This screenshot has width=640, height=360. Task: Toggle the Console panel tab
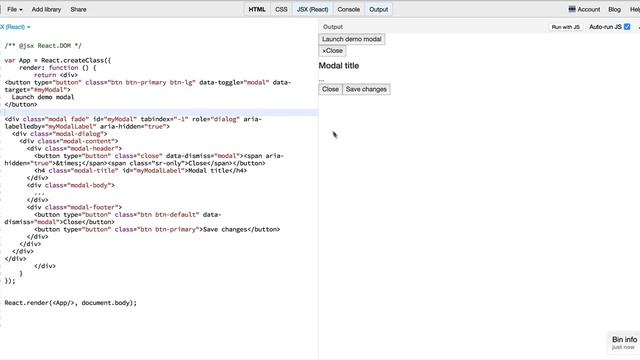[349, 9]
